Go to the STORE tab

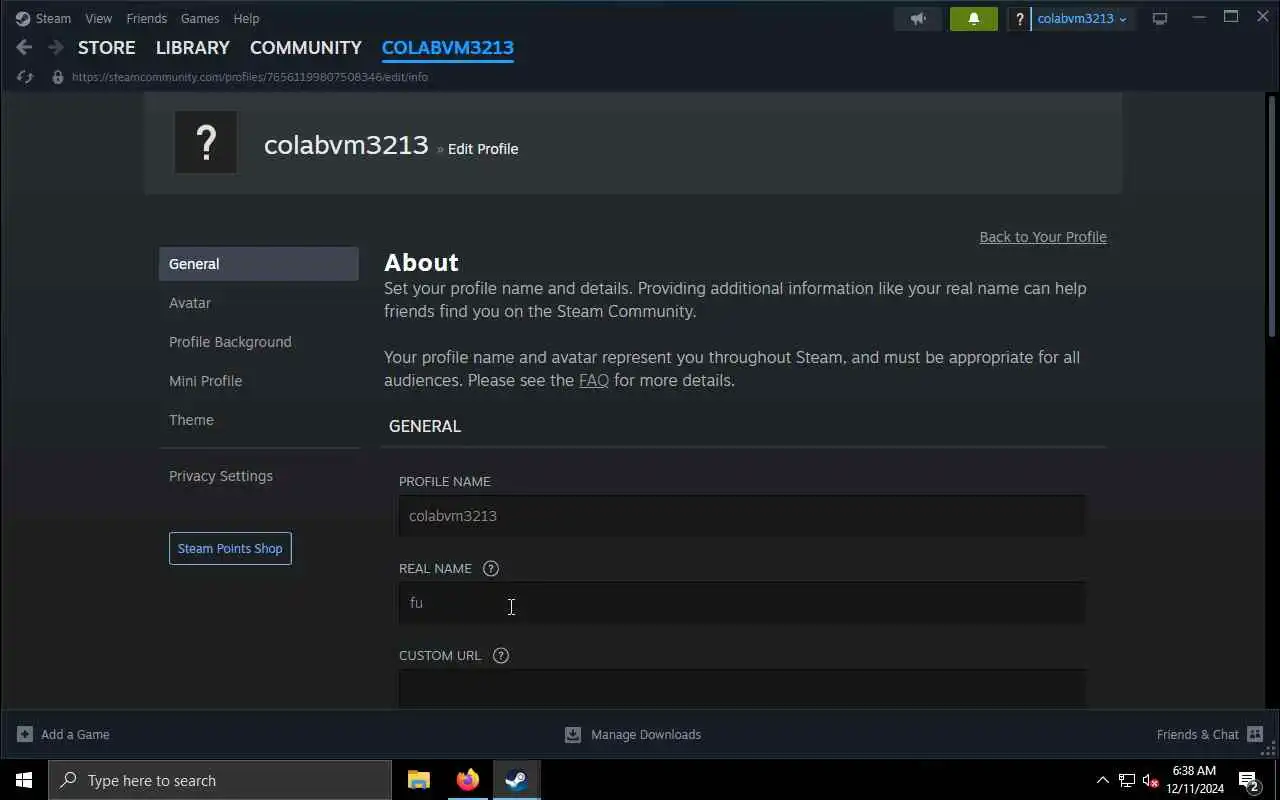(107, 47)
